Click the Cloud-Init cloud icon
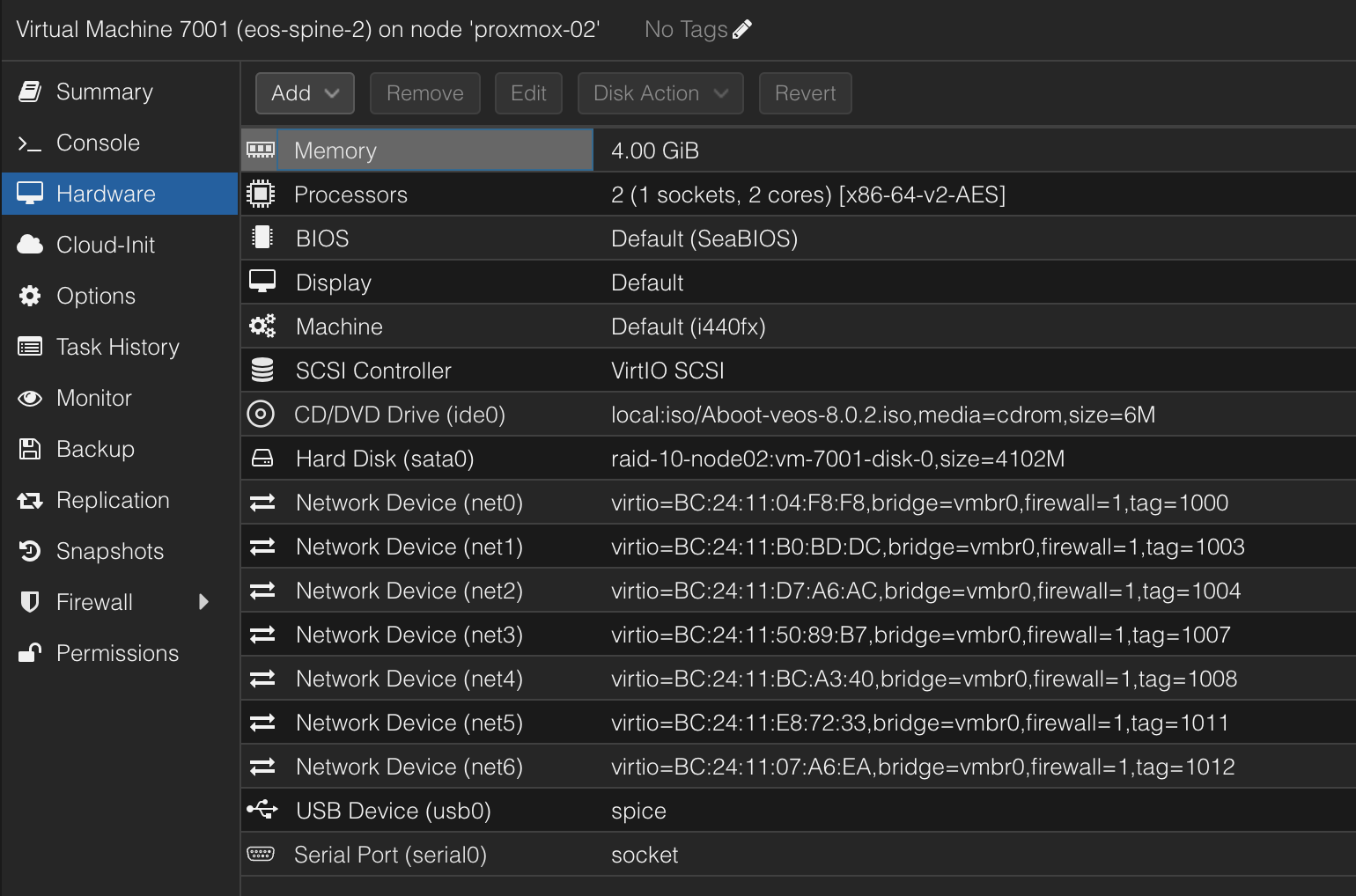Viewport: 1356px width, 896px height. click(x=30, y=245)
